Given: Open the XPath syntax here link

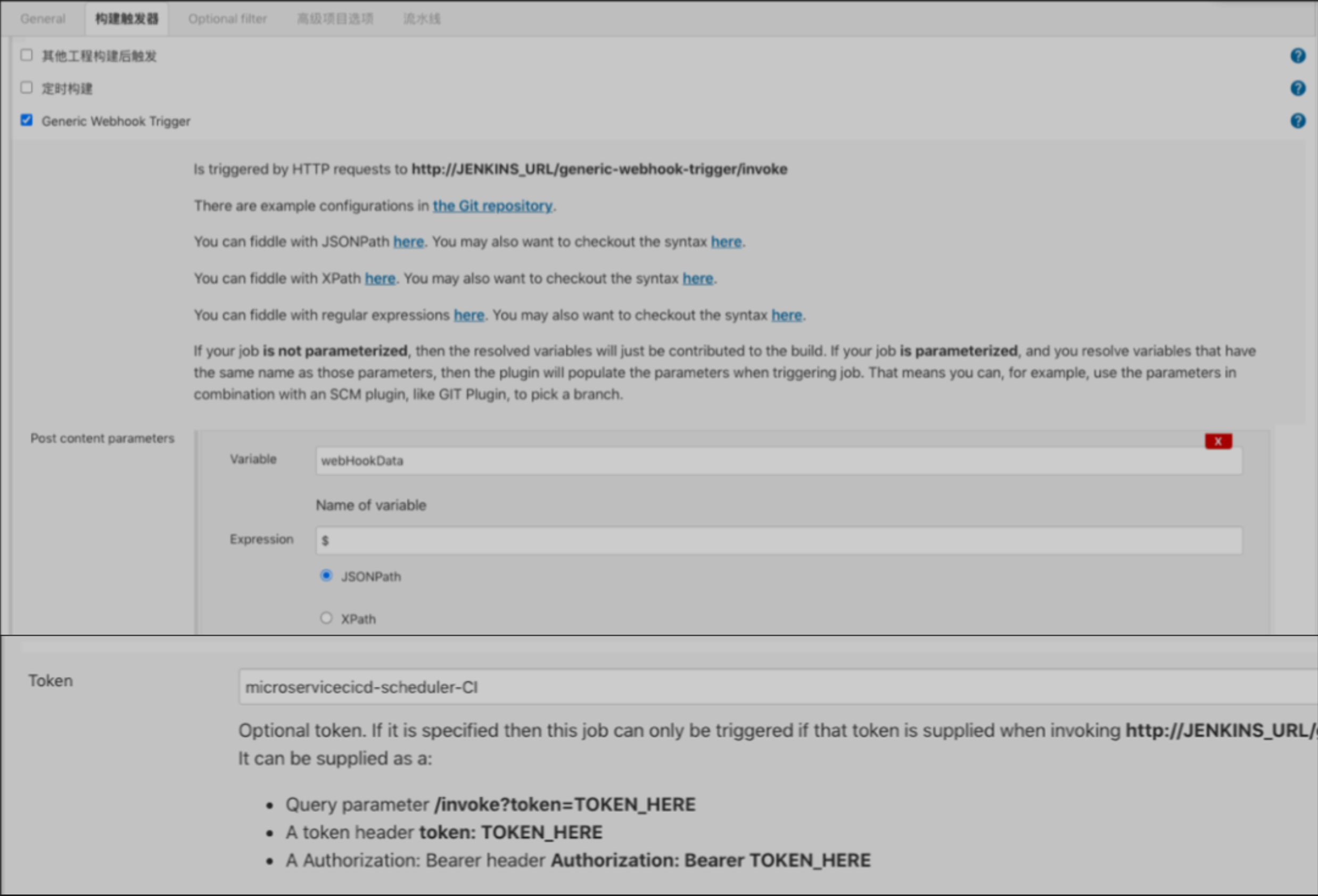Looking at the screenshot, I should tap(697, 278).
